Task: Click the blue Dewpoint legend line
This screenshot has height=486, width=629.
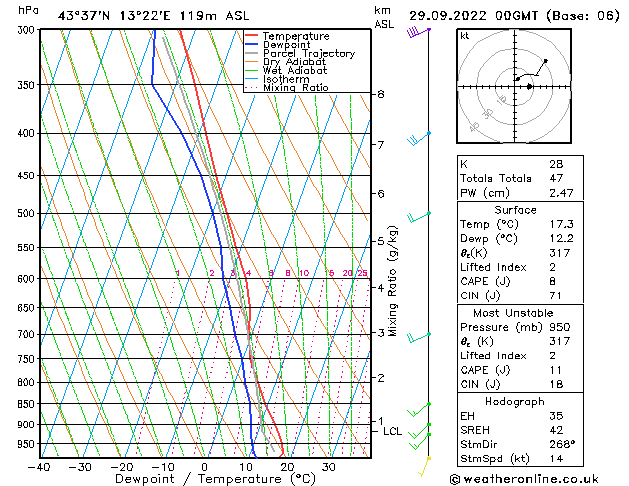Action: (x=251, y=45)
